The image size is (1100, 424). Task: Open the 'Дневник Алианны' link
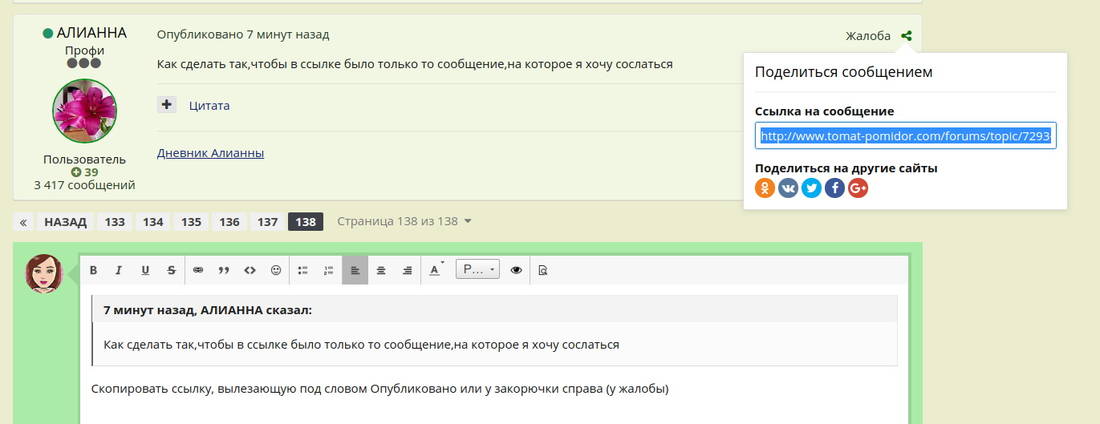(210, 153)
